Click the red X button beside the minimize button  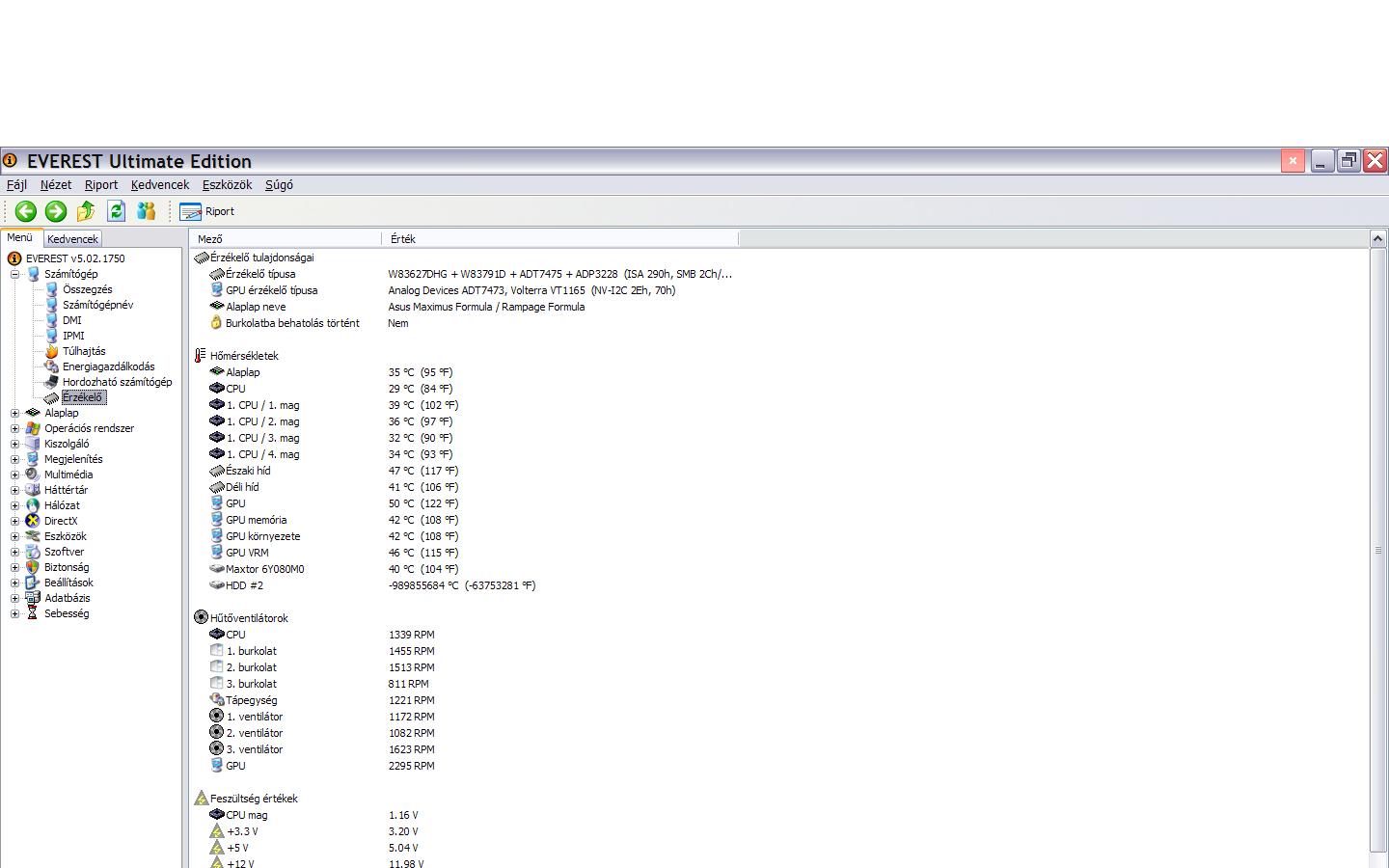pyautogui.click(x=1293, y=161)
